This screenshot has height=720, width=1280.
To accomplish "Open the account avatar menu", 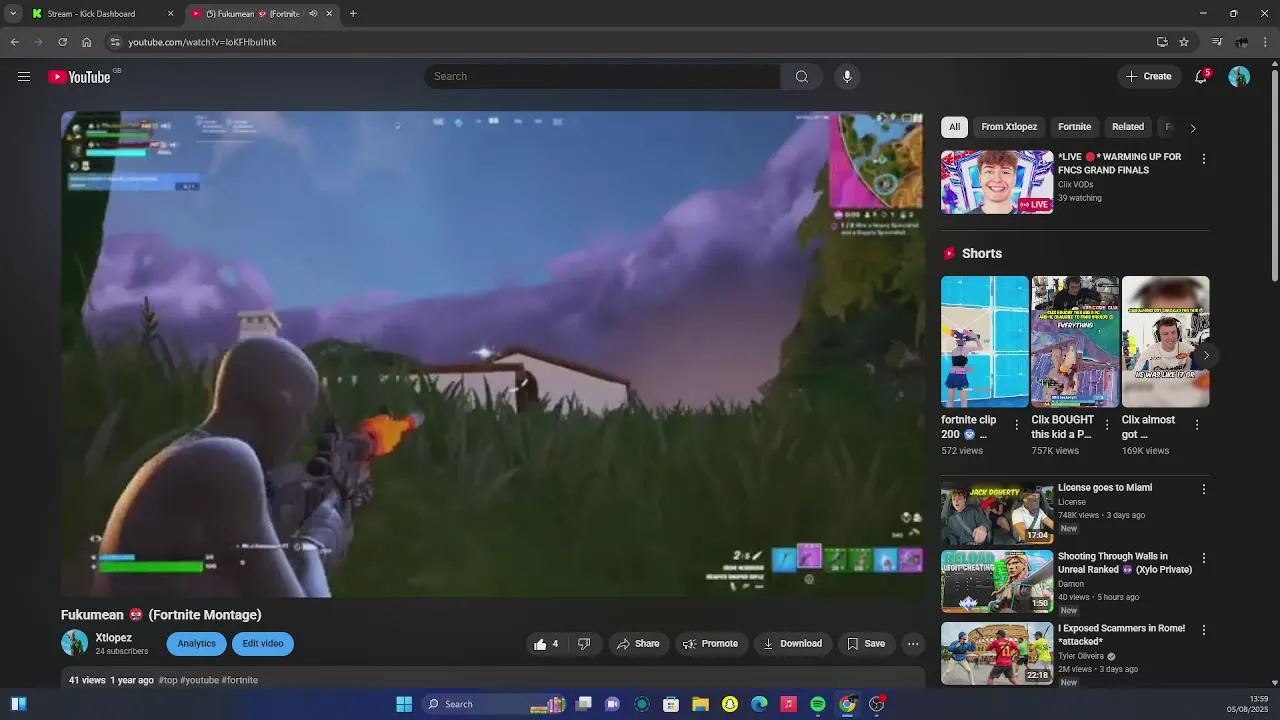I will point(1239,77).
